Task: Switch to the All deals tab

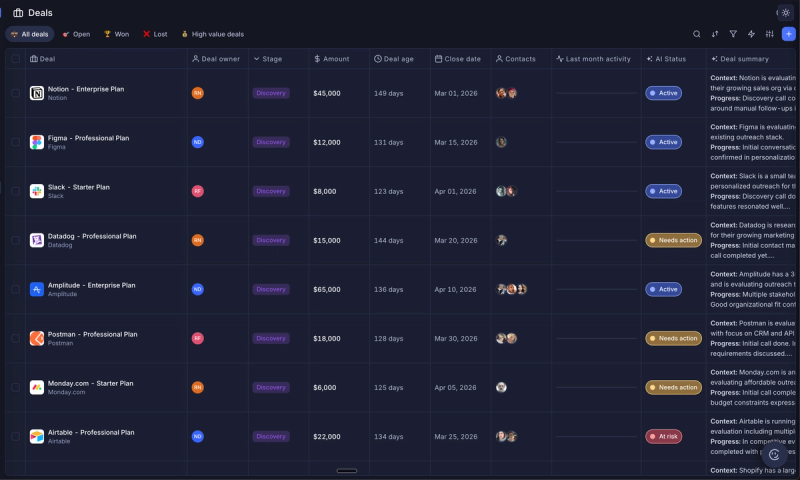Action: coord(30,34)
